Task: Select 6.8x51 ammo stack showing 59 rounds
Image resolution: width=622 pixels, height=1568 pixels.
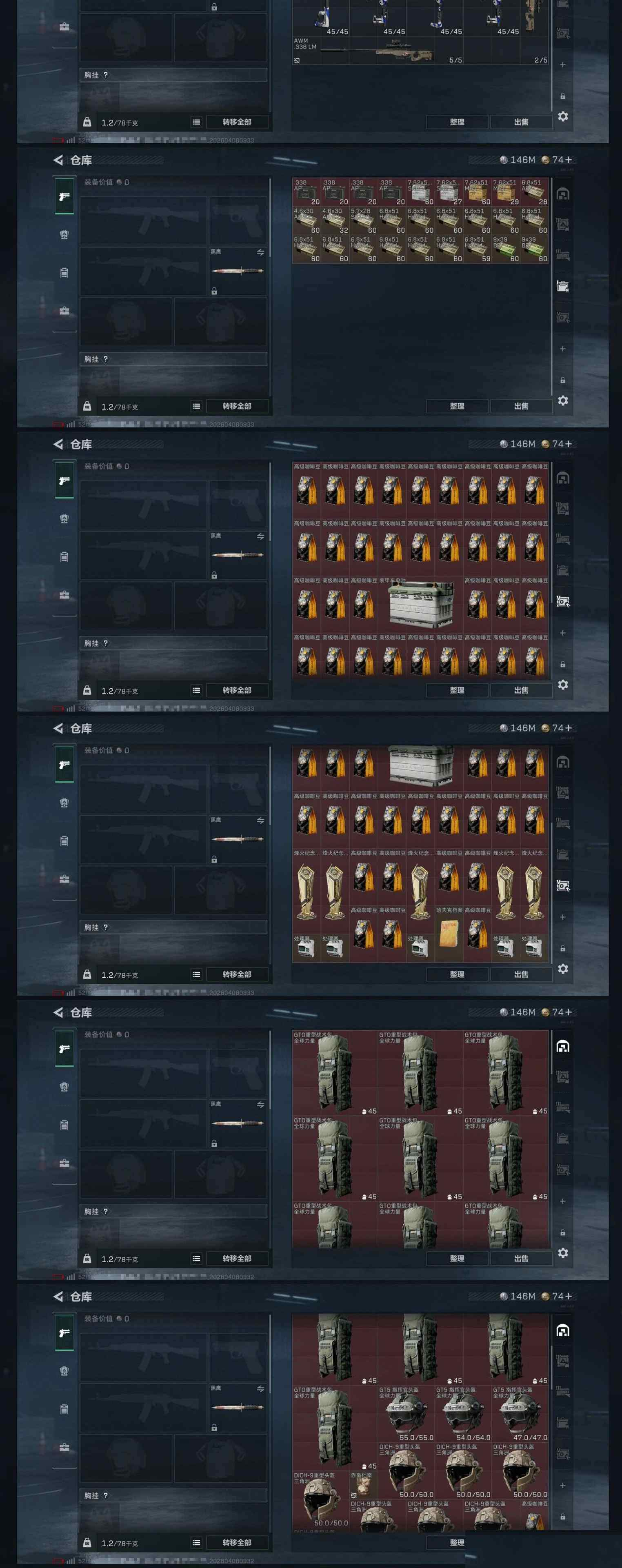Action: 477,249
